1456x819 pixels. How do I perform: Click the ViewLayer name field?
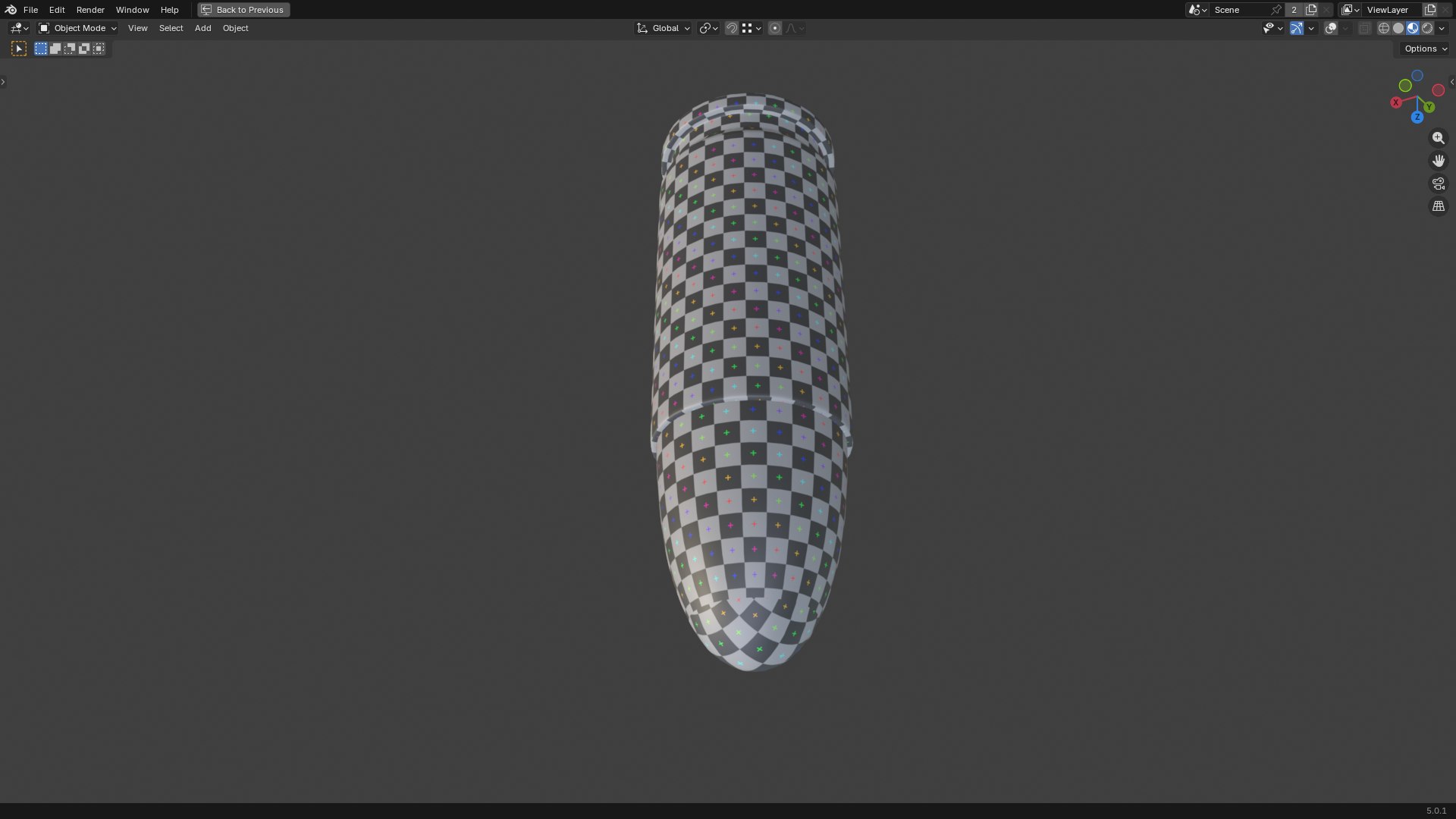pos(1392,10)
